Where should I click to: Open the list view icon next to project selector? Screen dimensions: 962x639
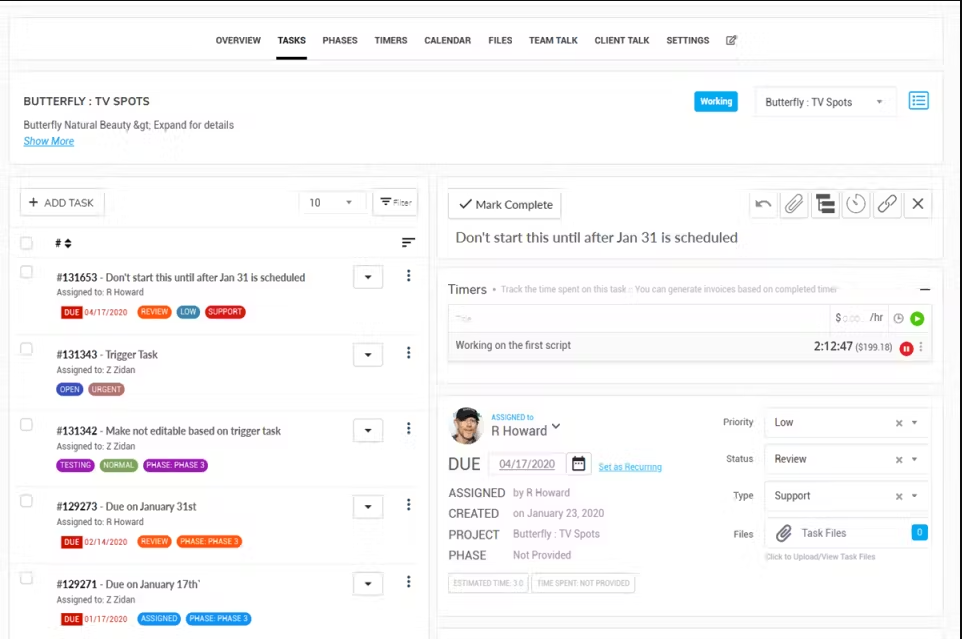[918, 101]
